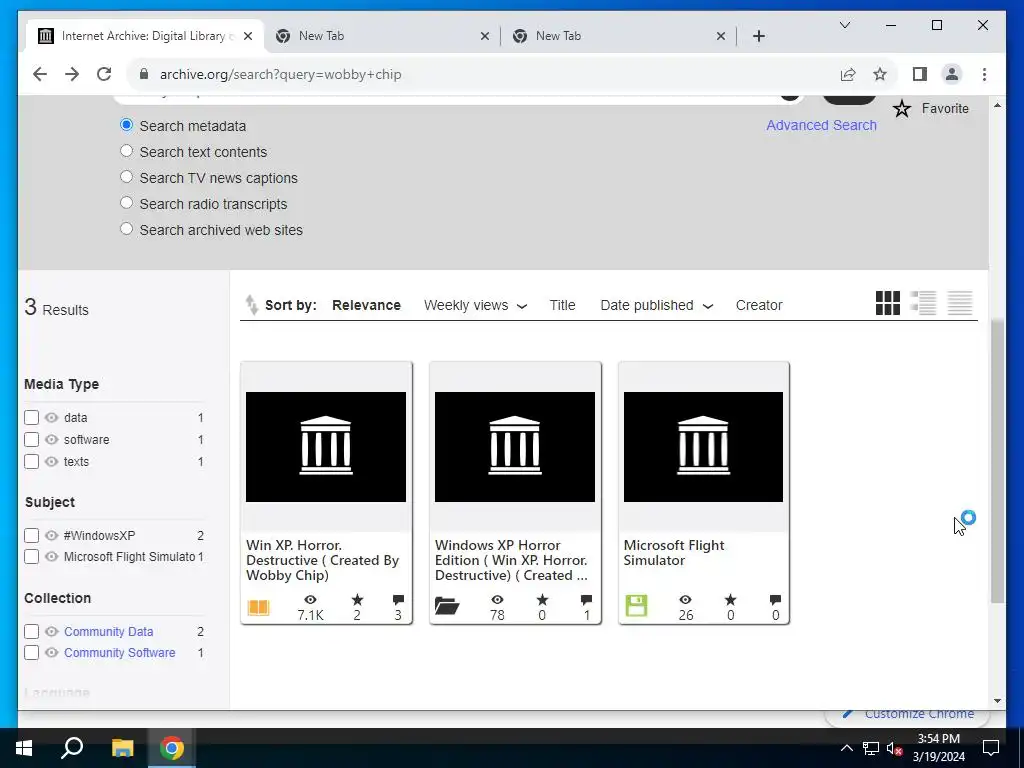Close the Internet Archive tab

[248, 36]
